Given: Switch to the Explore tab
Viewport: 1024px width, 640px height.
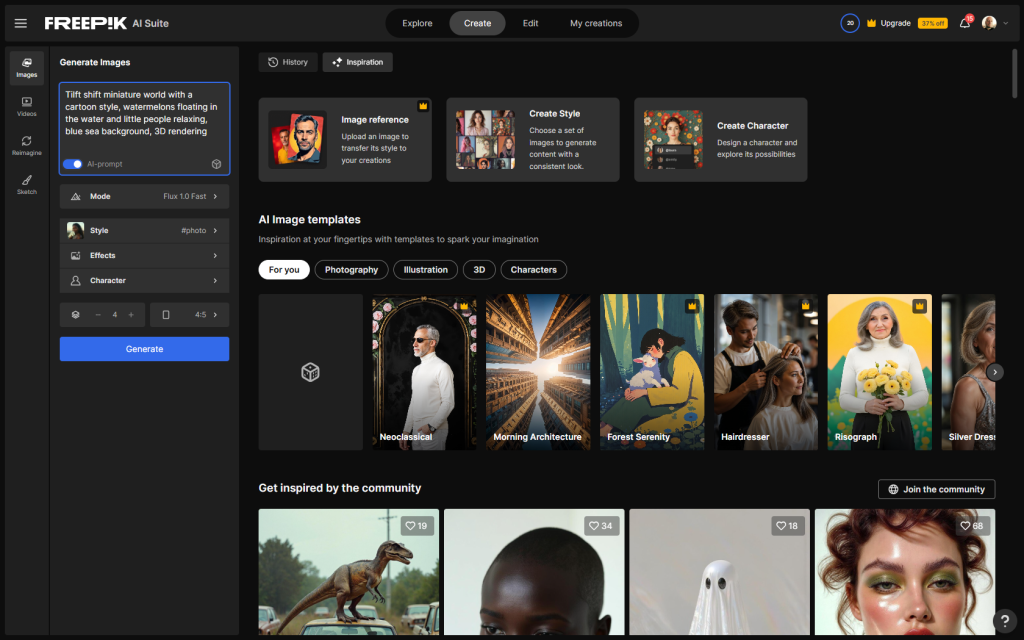Looking at the screenshot, I should pos(417,23).
